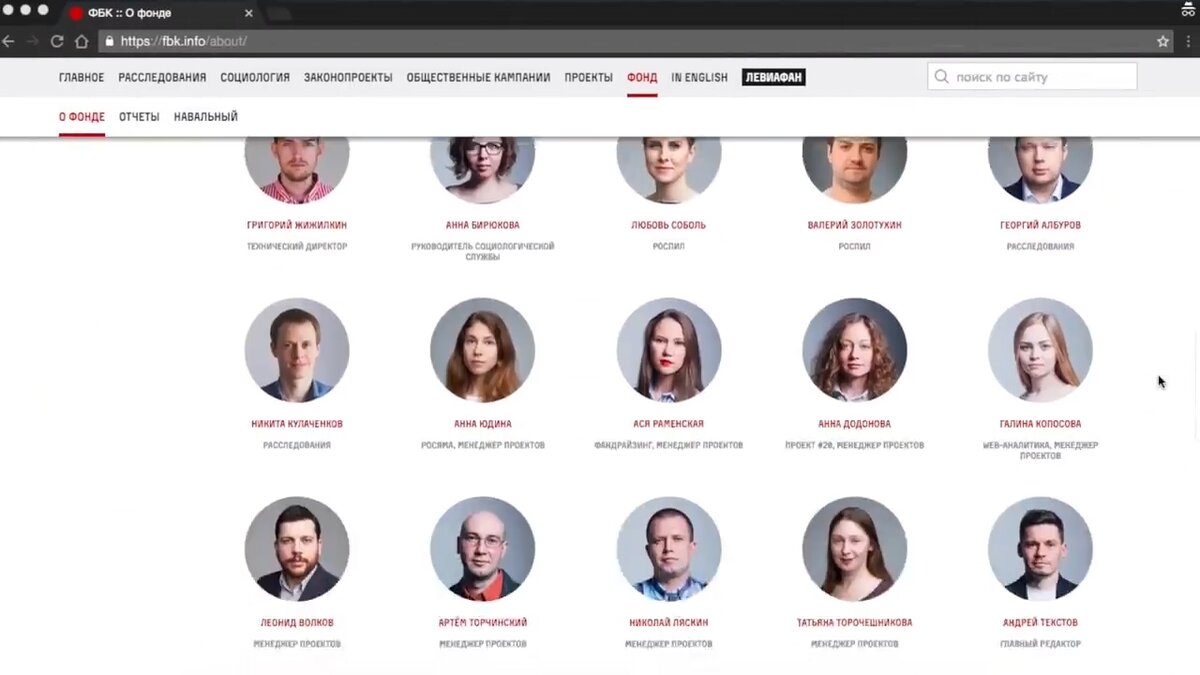This screenshot has width=1200, height=675.
Task: Click the Леонид Волков name link
Action: [297, 623]
